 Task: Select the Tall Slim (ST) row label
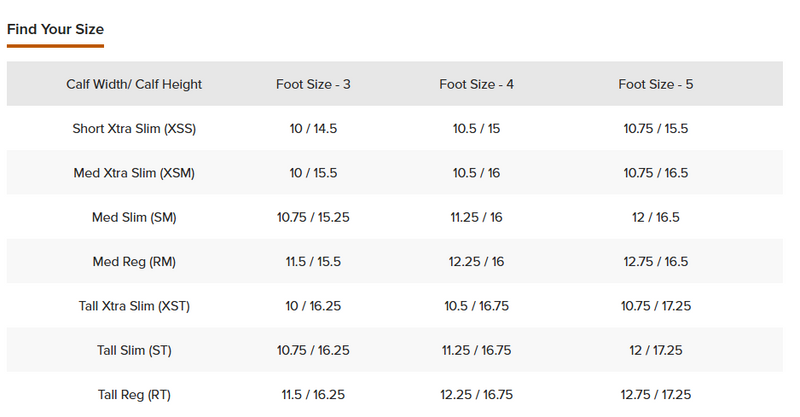coord(134,351)
